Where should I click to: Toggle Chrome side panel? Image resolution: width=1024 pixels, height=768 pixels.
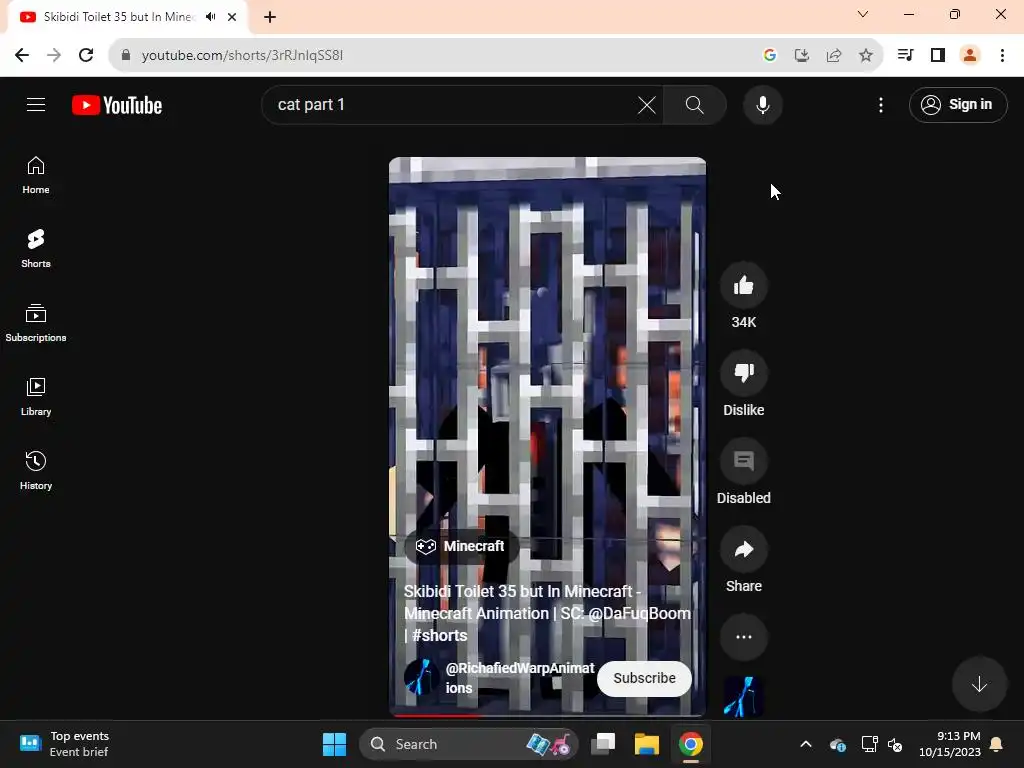coord(938,55)
